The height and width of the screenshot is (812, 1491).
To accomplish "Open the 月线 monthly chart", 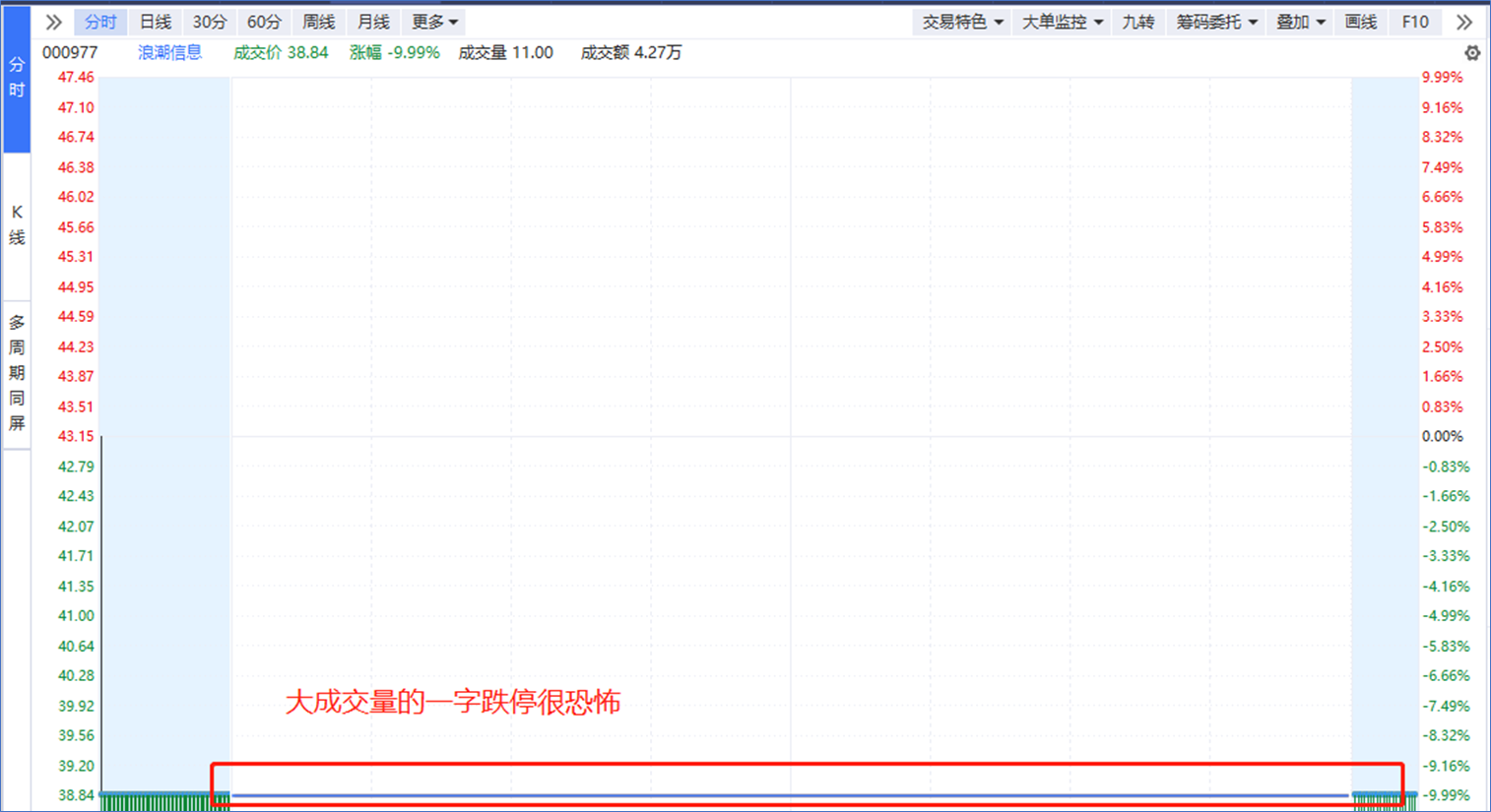I will (x=373, y=22).
